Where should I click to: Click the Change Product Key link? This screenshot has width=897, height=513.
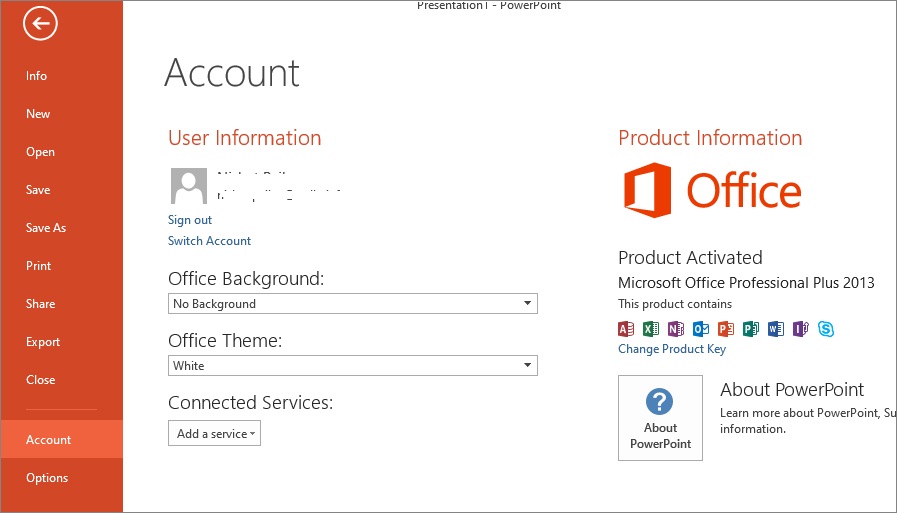coord(672,349)
